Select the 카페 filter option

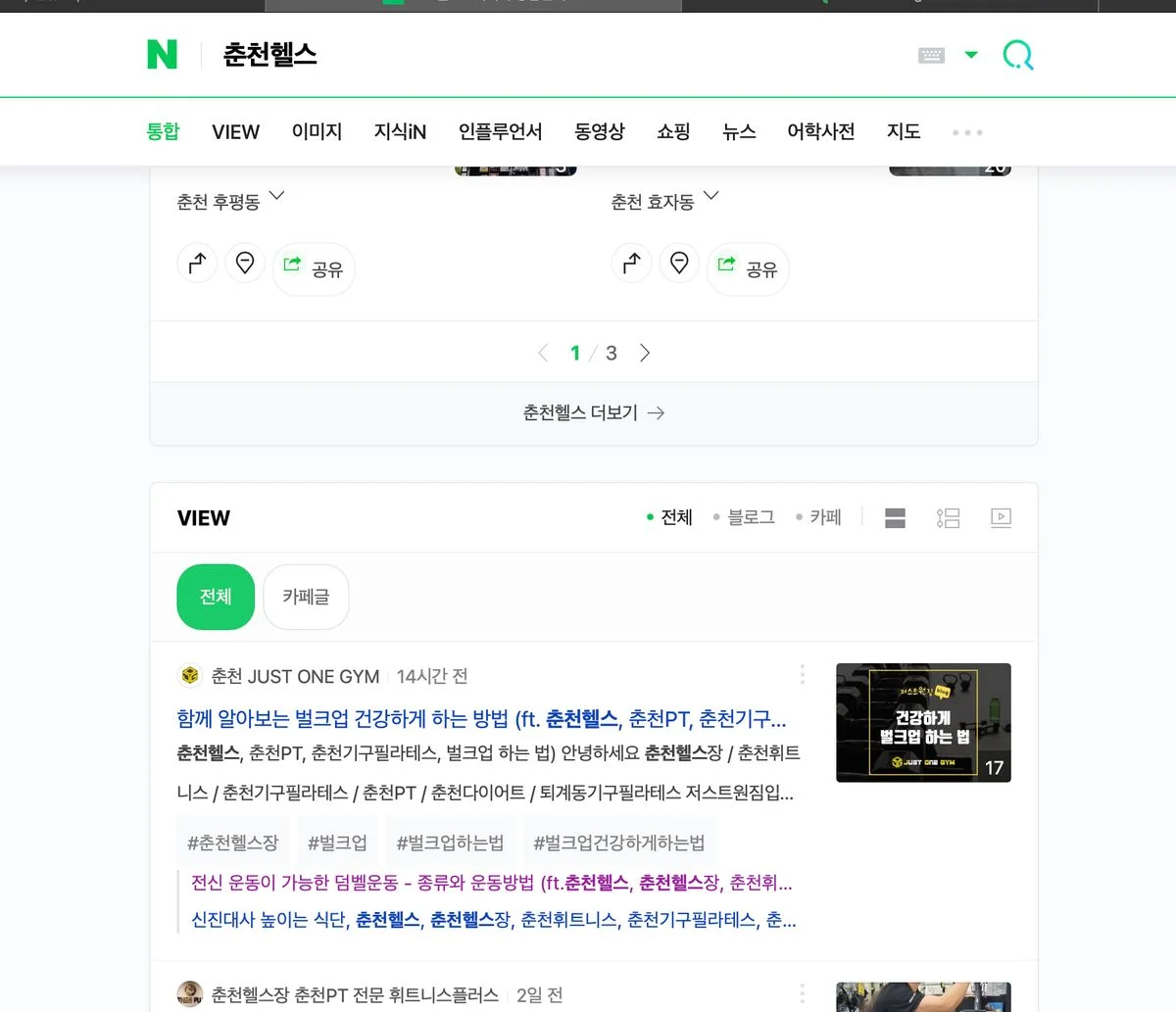point(818,517)
